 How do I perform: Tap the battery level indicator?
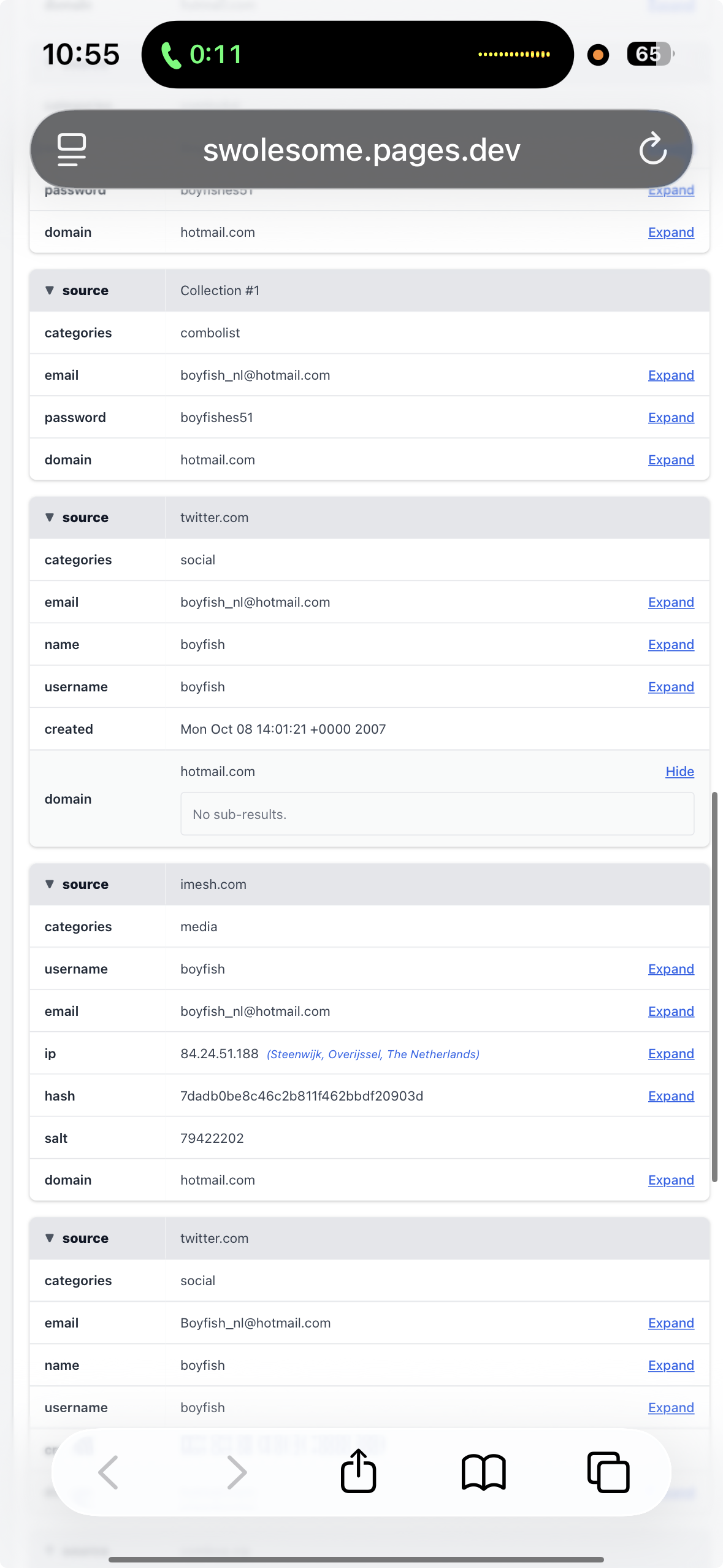point(650,54)
